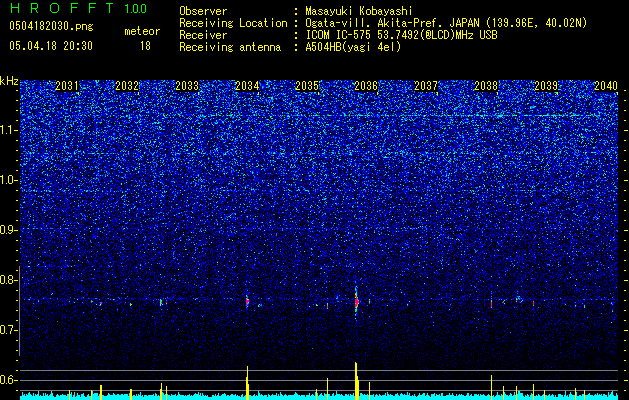Click observer name Masayuki Kobayashi
This screenshot has height=400, width=629.
pyautogui.click(x=358, y=11)
